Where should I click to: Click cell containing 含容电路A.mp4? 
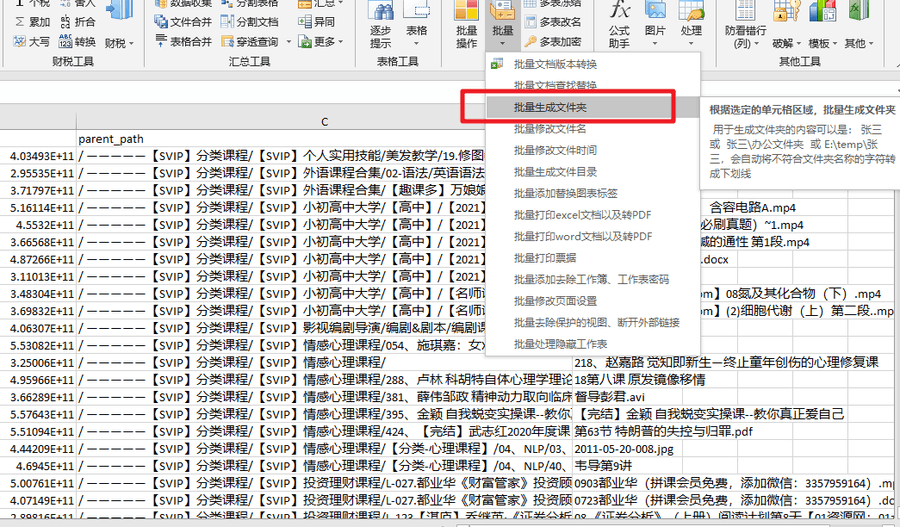(x=752, y=208)
